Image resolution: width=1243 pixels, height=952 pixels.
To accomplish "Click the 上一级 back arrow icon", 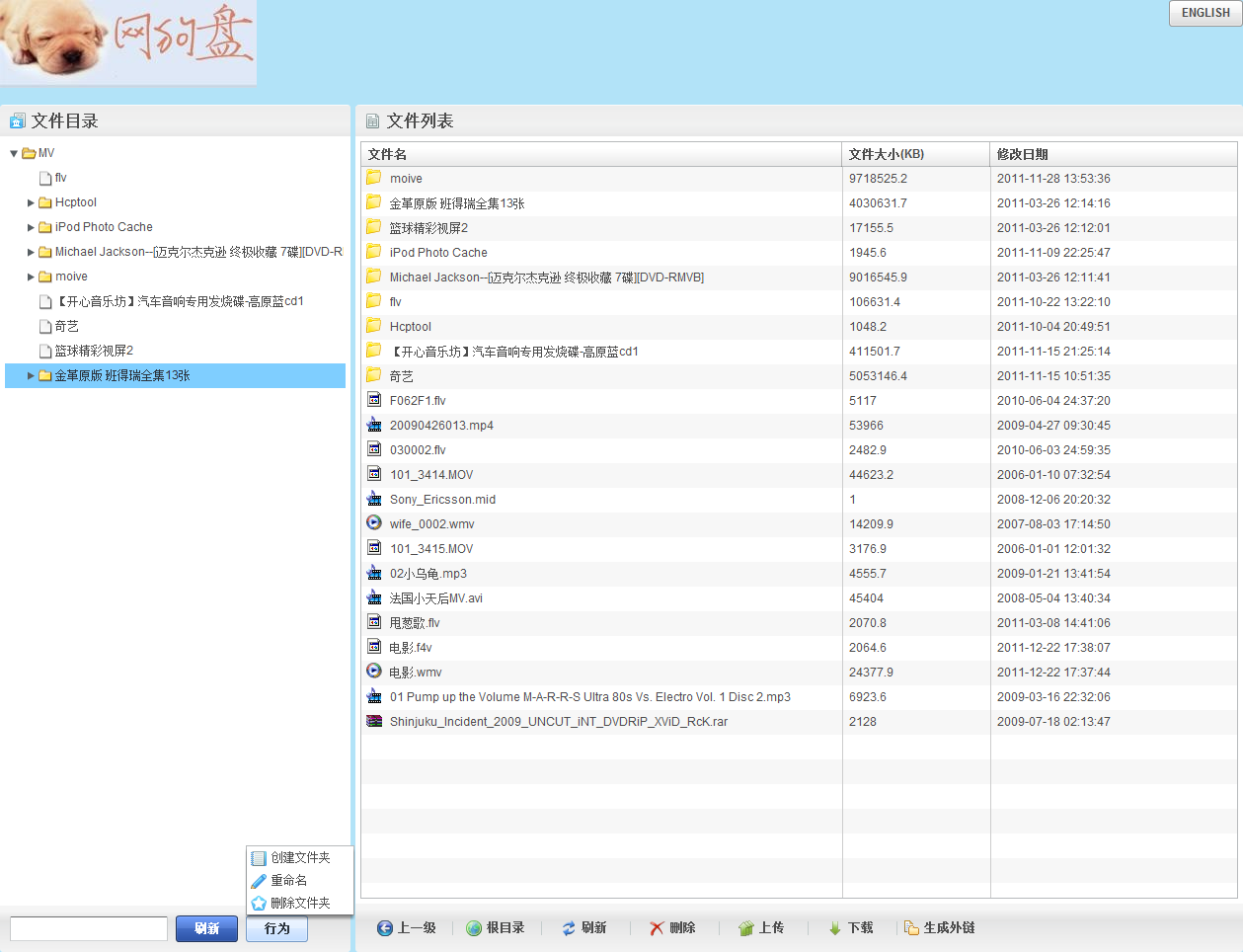I will tap(385, 928).
